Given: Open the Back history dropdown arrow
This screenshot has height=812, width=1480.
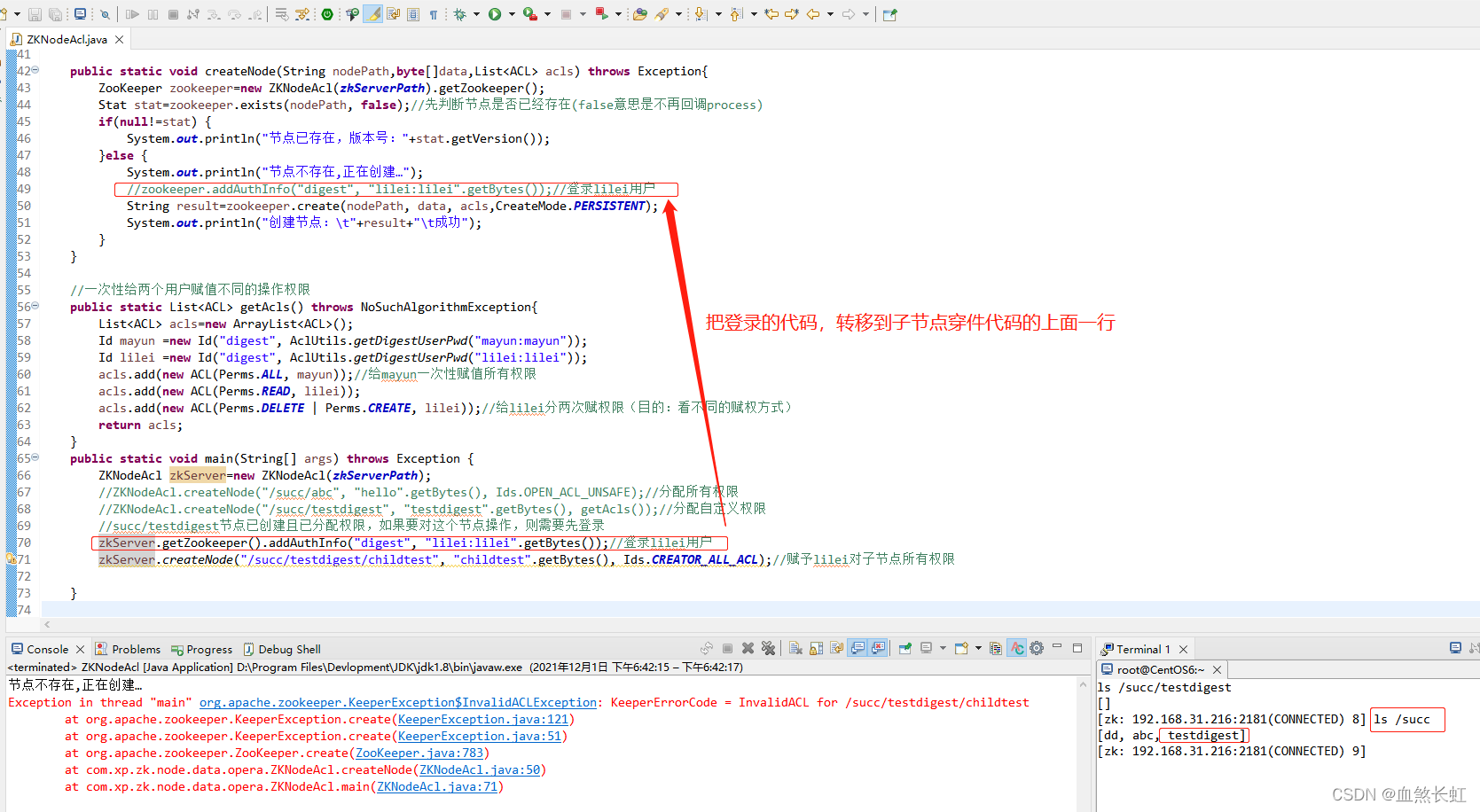Looking at the screenshot, I should [830, 14].
